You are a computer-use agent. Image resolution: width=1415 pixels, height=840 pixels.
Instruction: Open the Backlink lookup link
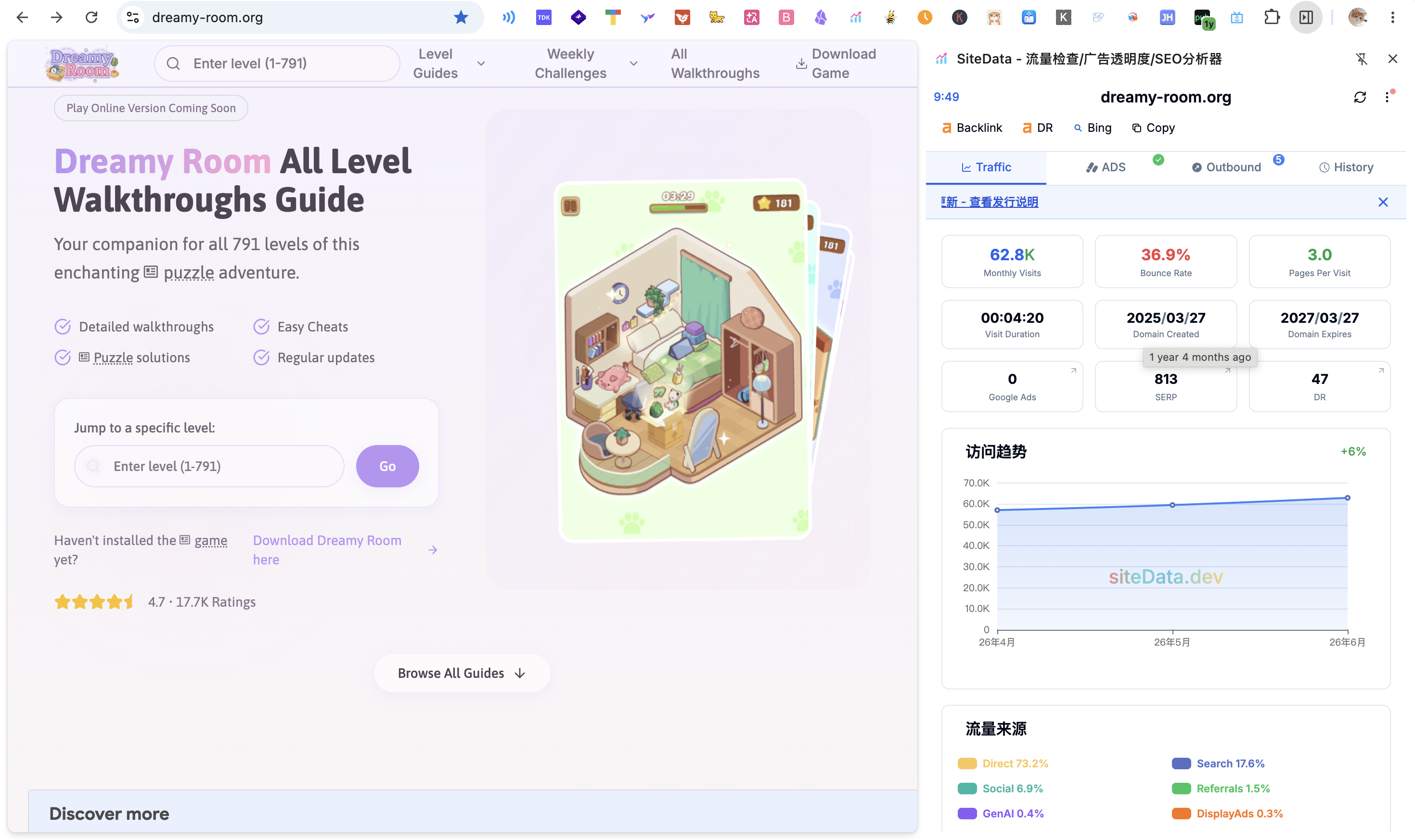[971, 128]
